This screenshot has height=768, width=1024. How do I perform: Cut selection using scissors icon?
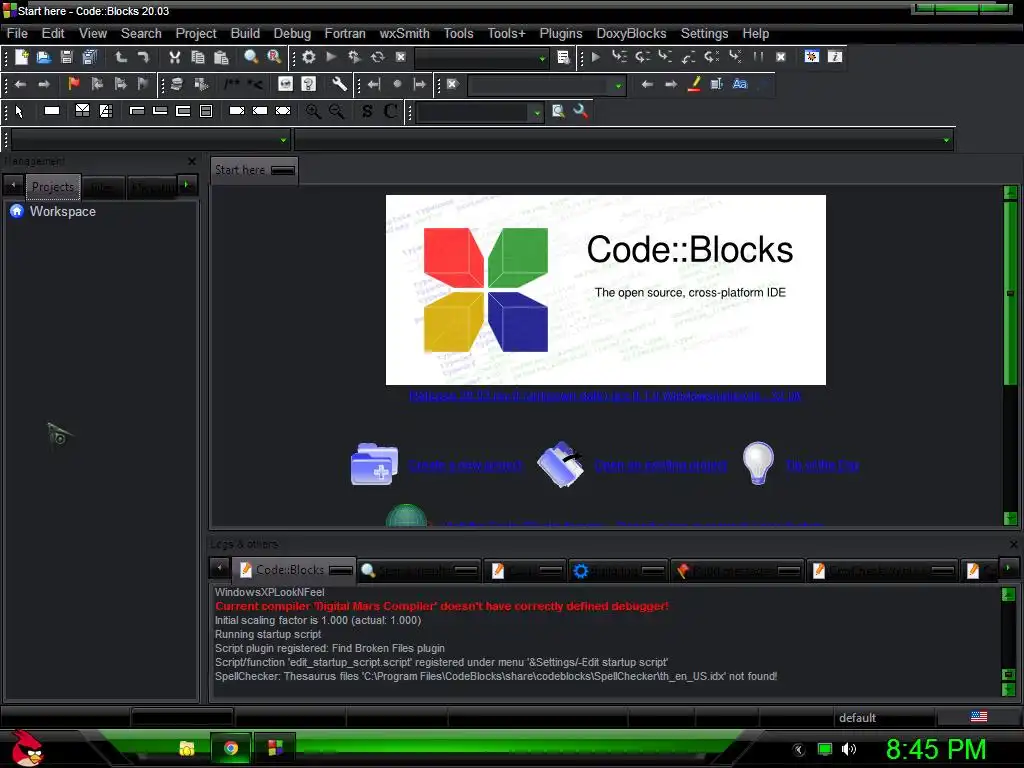click(x=174, y=57)
